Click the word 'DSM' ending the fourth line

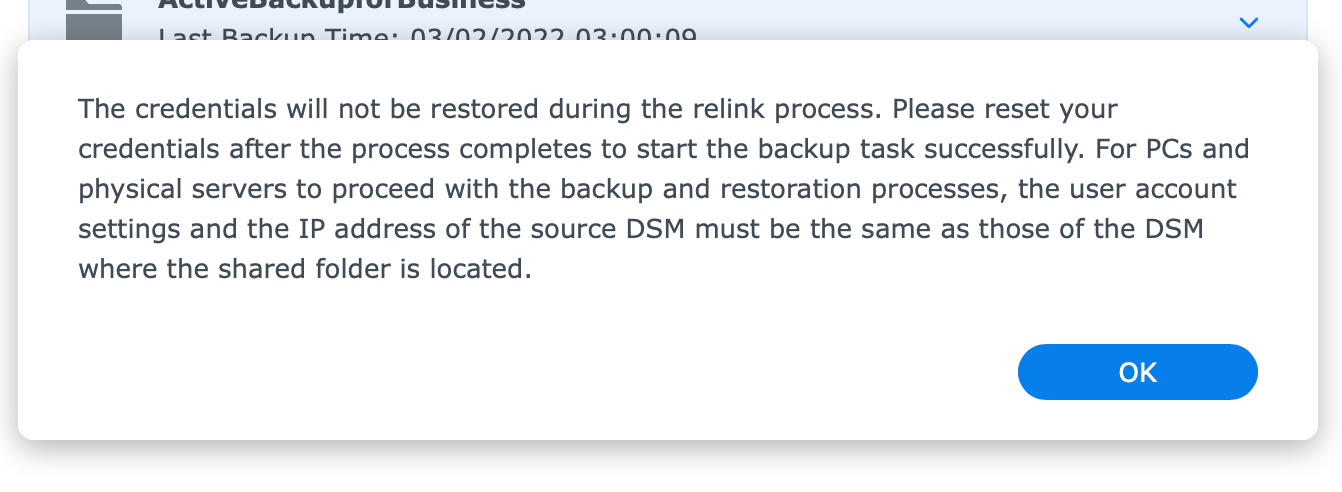point(1175,229)
